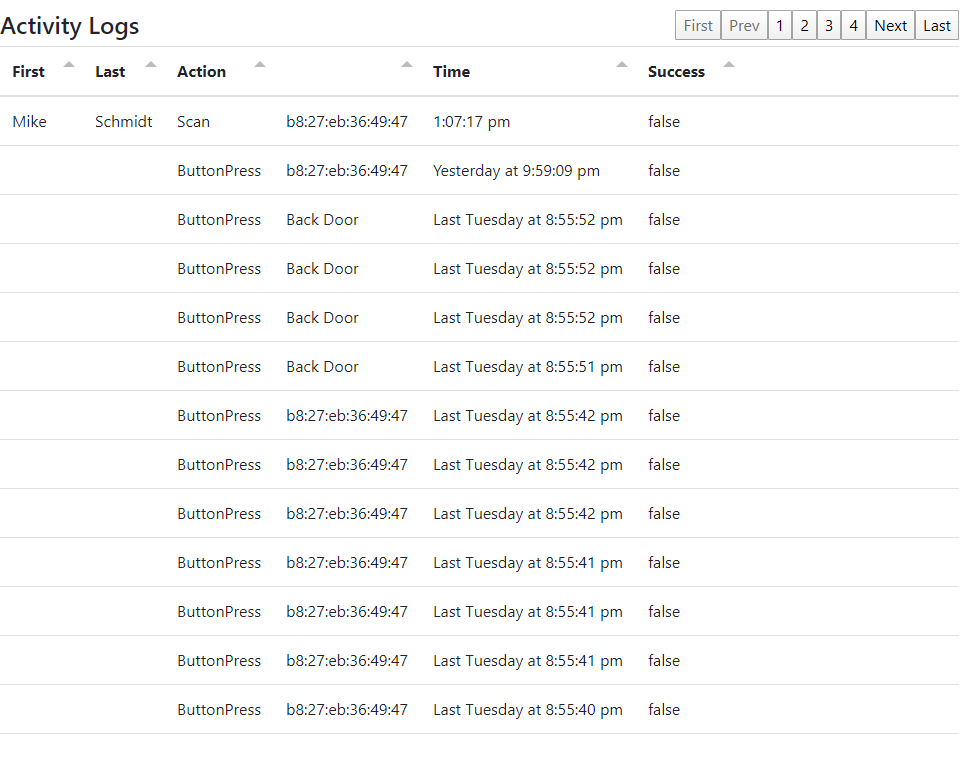
Task: Go to page 2 of activity logs
Action: point(804,24)
